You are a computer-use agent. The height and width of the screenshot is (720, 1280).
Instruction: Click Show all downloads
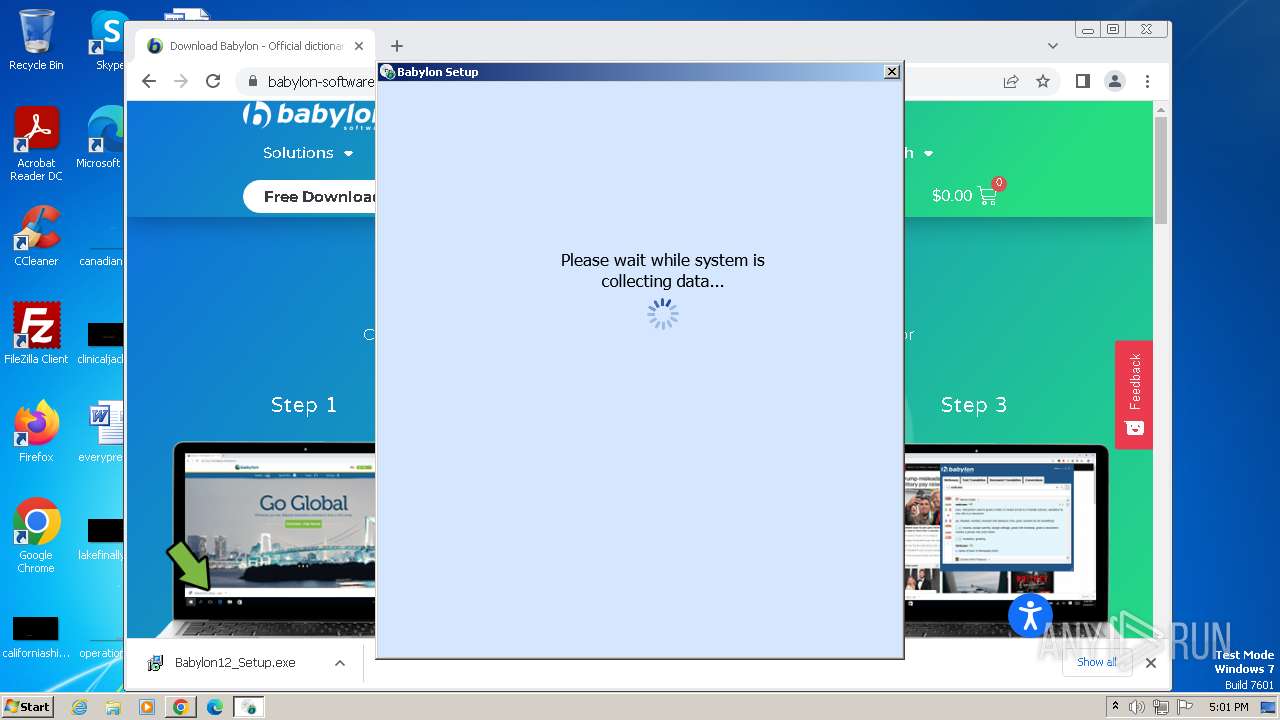click(x=1097, y=662)
